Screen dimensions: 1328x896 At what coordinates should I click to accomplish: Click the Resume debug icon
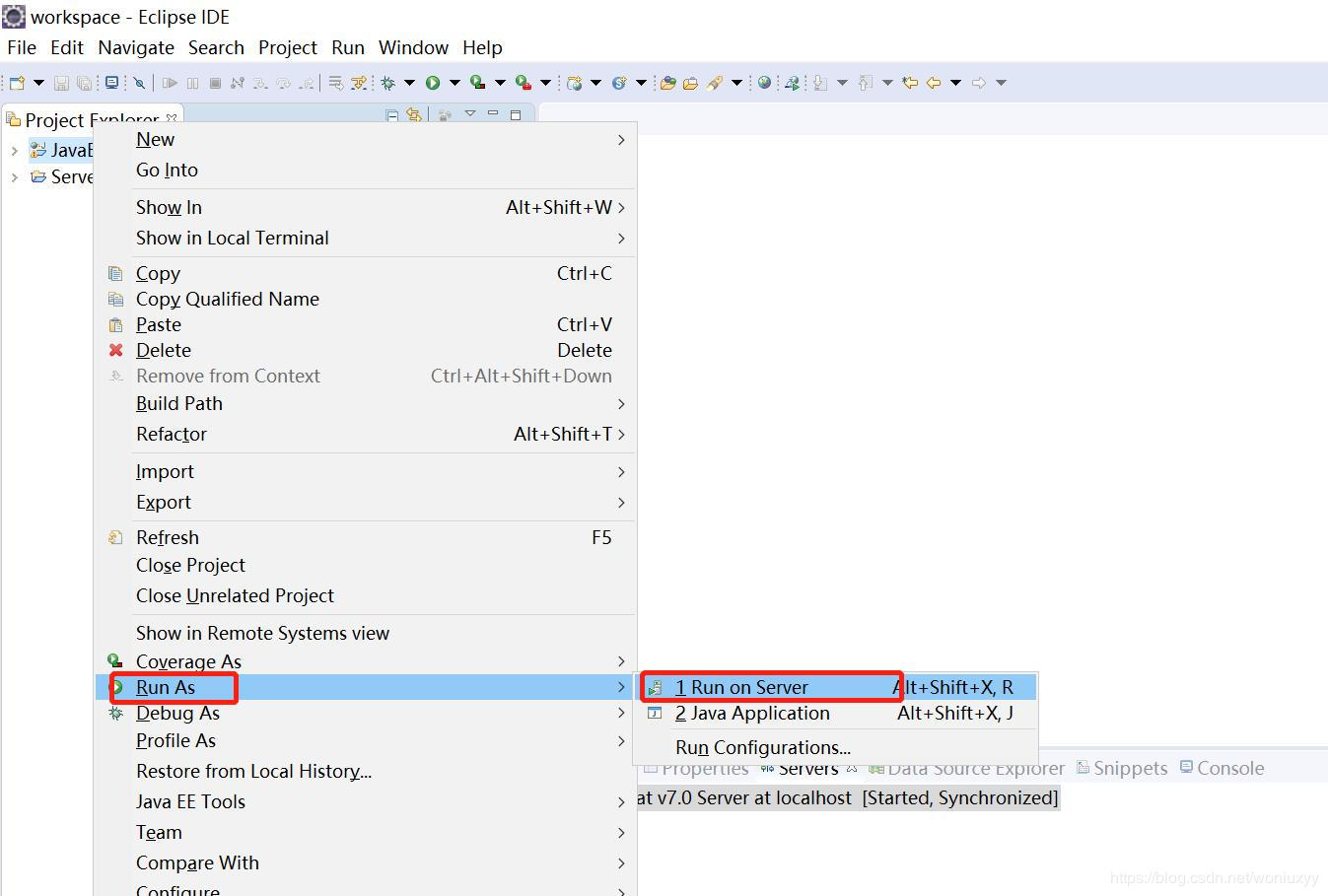[x=170, y=83]
